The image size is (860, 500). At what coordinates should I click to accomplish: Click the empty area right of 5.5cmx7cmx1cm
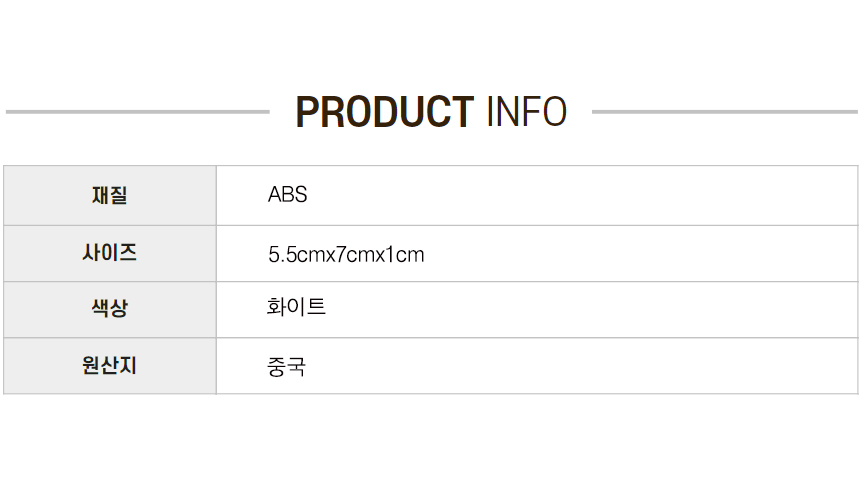tap(641, 254)
